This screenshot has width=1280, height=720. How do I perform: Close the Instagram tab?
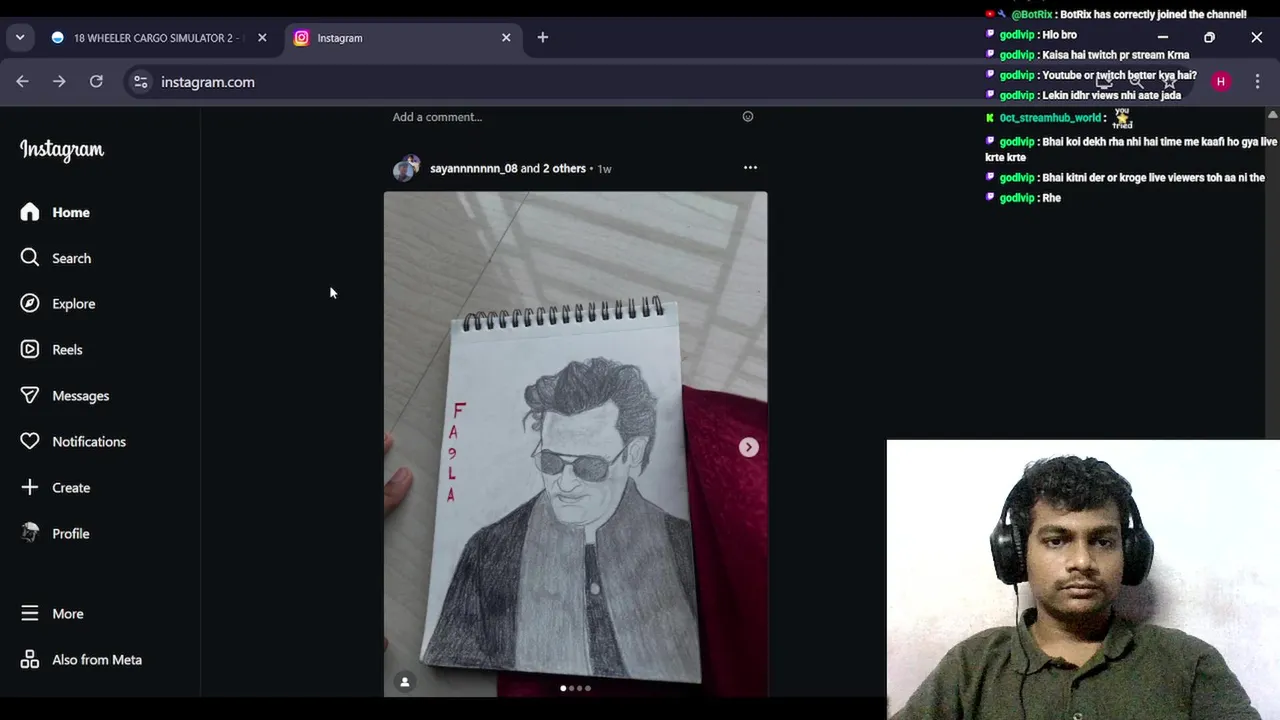(506, 38)
